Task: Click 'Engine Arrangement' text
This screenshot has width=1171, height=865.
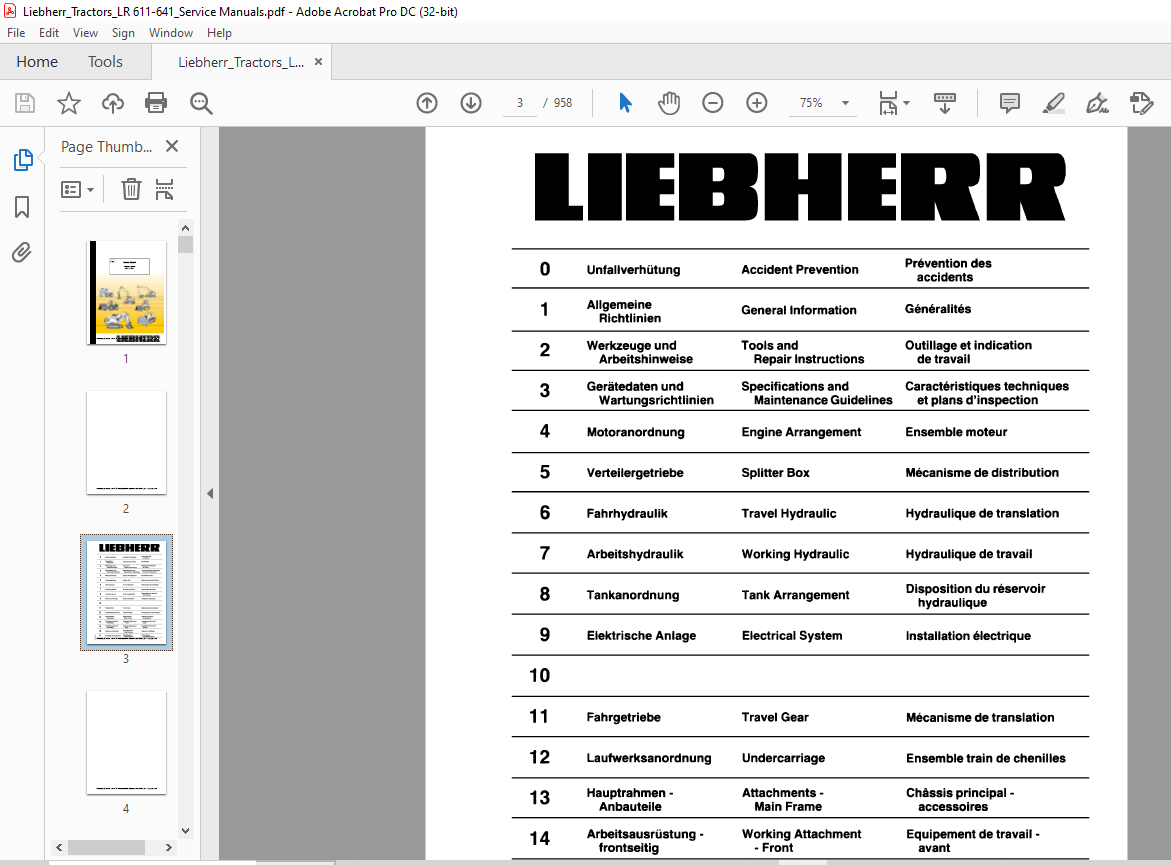Action: 801,432
